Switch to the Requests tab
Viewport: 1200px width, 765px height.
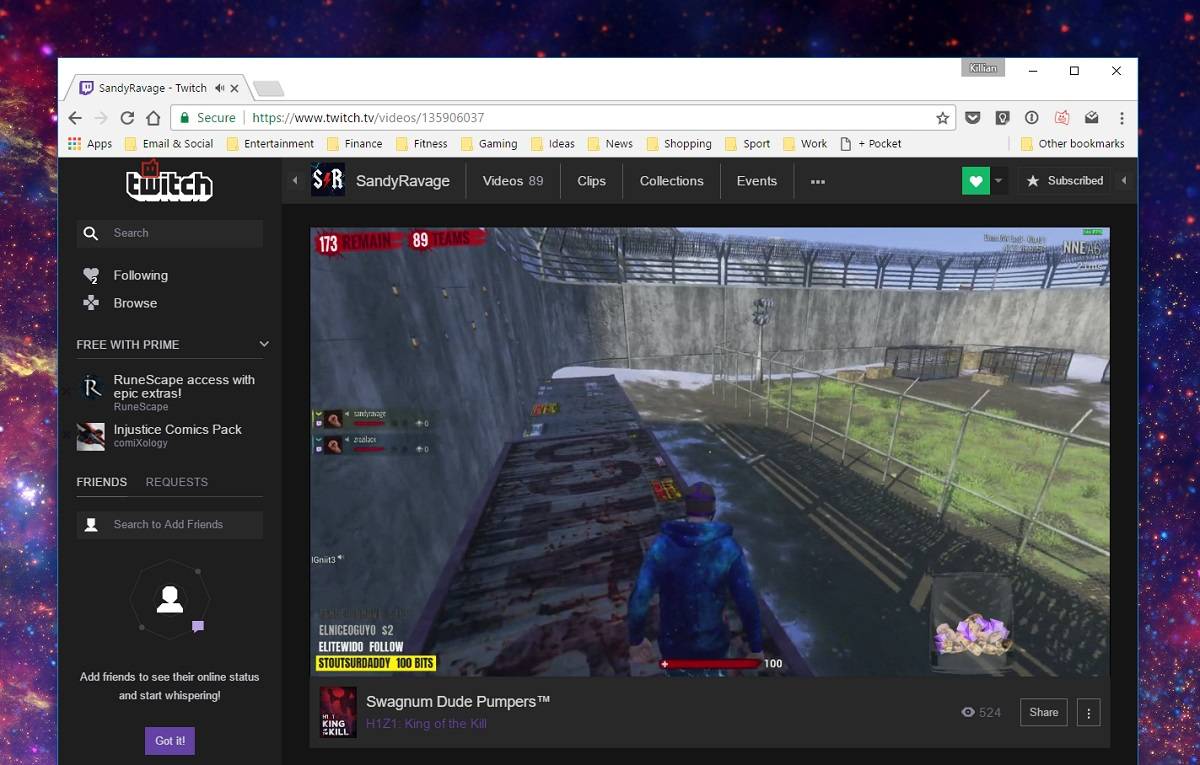click(x=177, y=482)
